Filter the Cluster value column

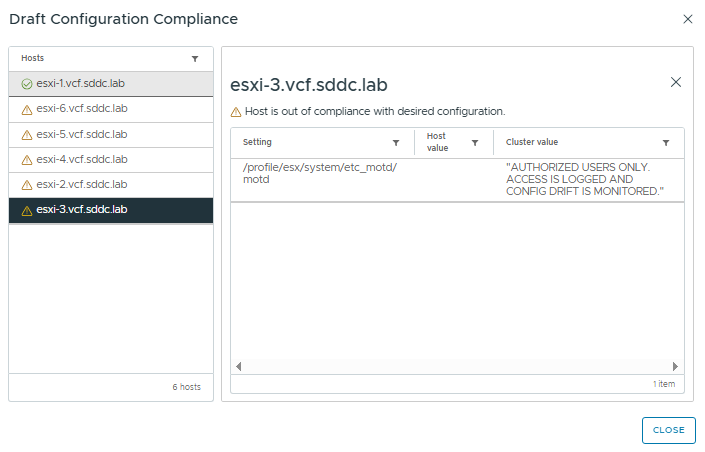[x=666, y=143]
